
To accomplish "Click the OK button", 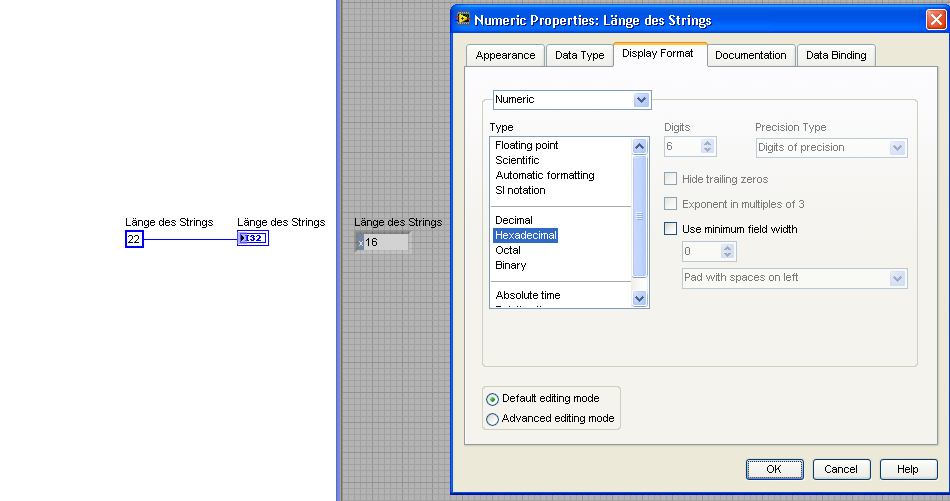I will tap(774, 469).
